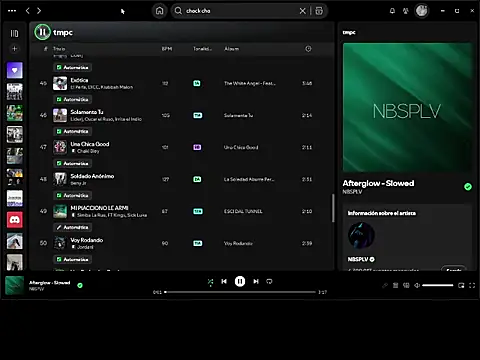Open notifications bell icon

tap(392, 11)
